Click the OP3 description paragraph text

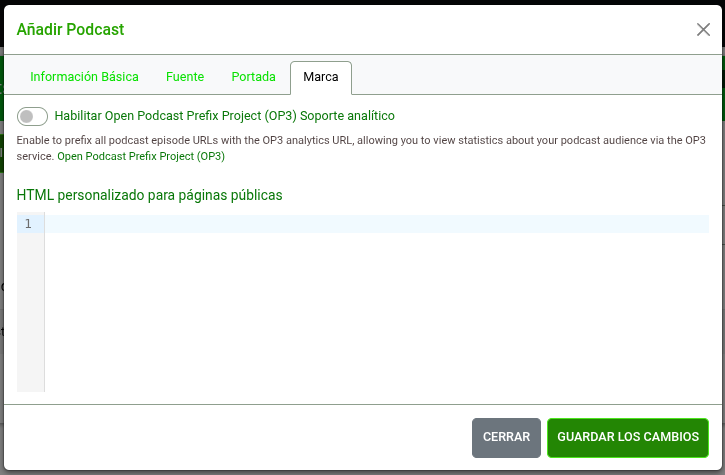pos(360,140)
